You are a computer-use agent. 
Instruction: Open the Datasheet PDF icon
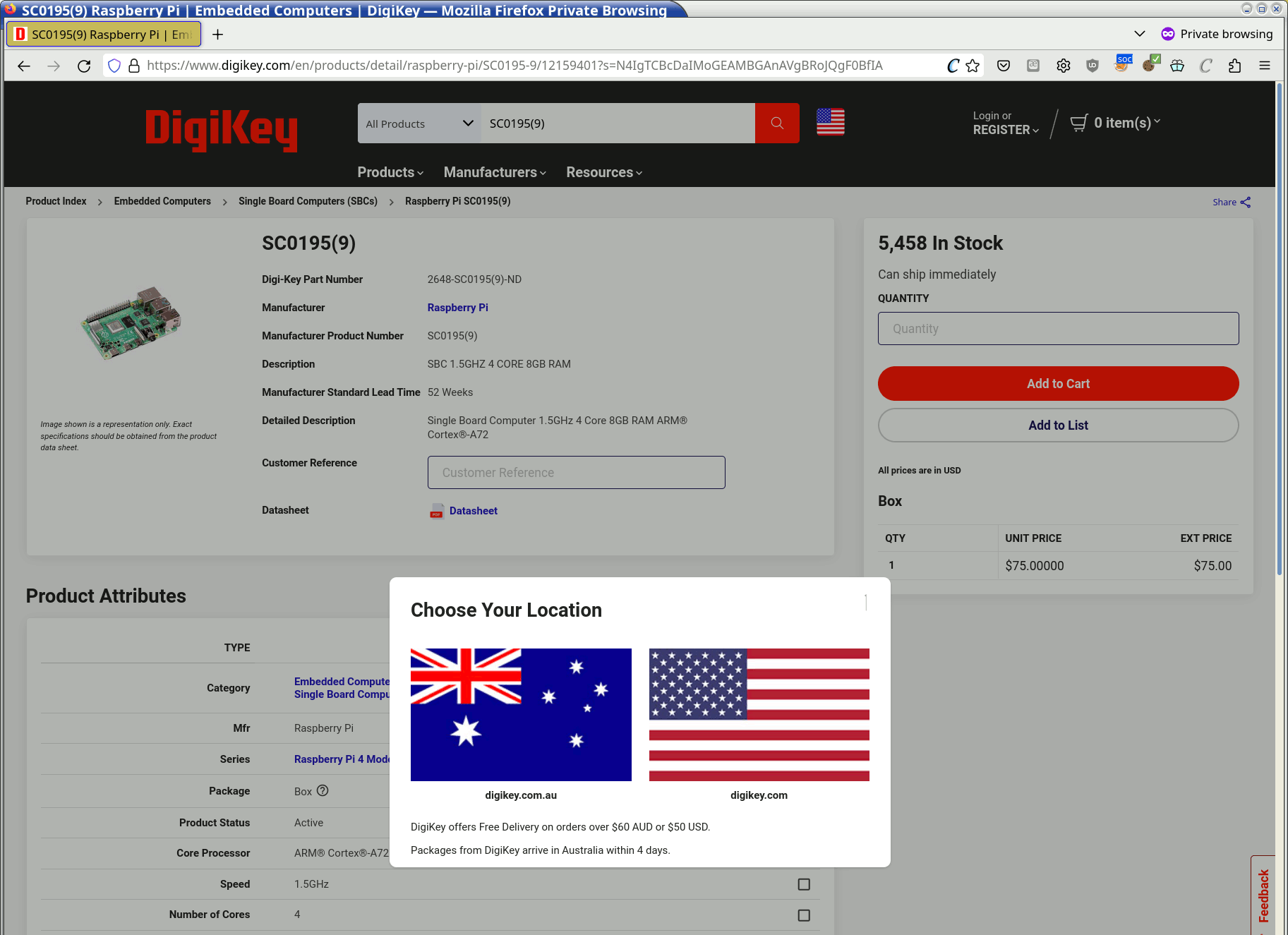point(437,511)
